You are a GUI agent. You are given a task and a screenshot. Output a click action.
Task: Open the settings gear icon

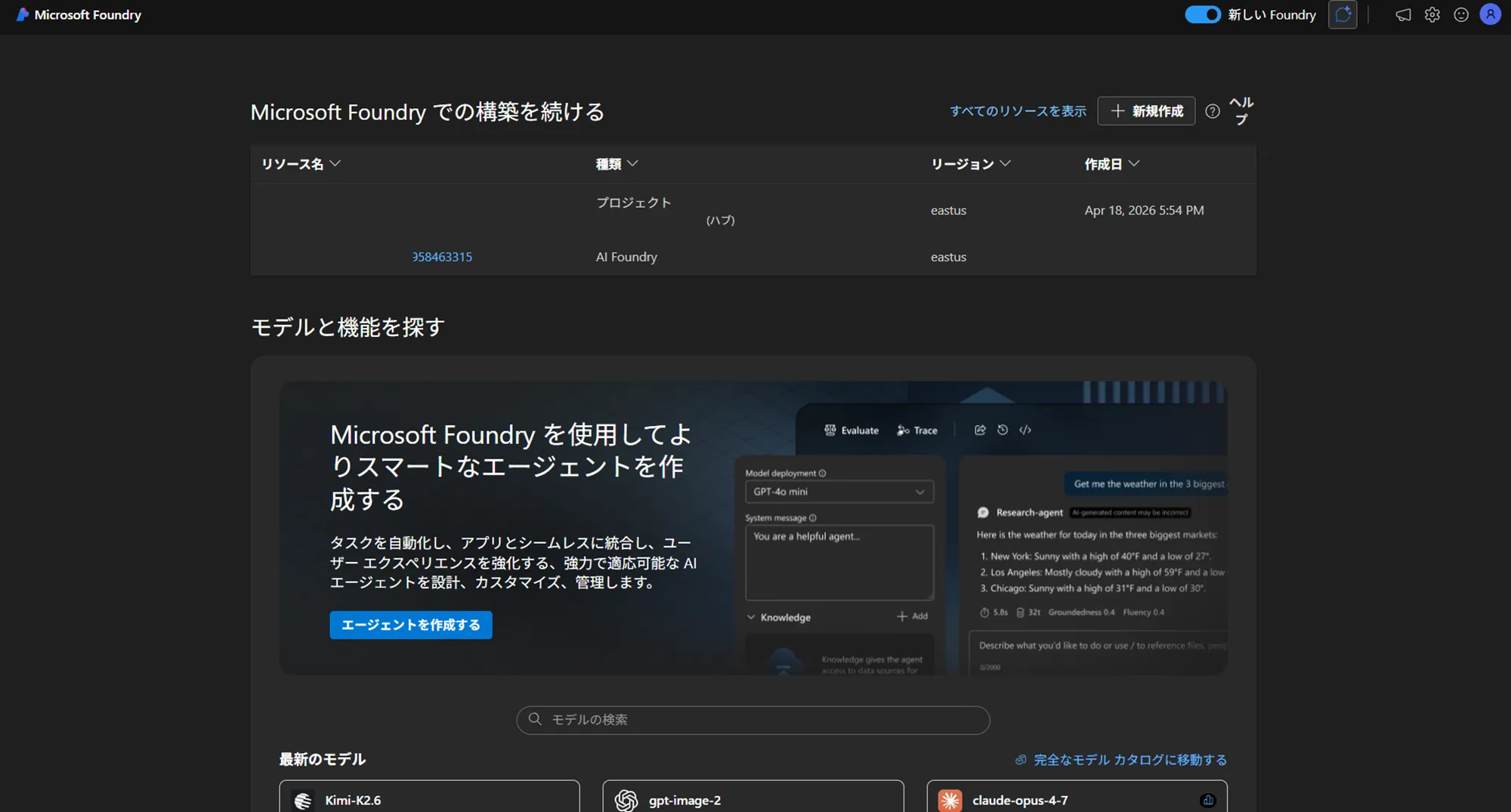click(x=1432, y=14)
